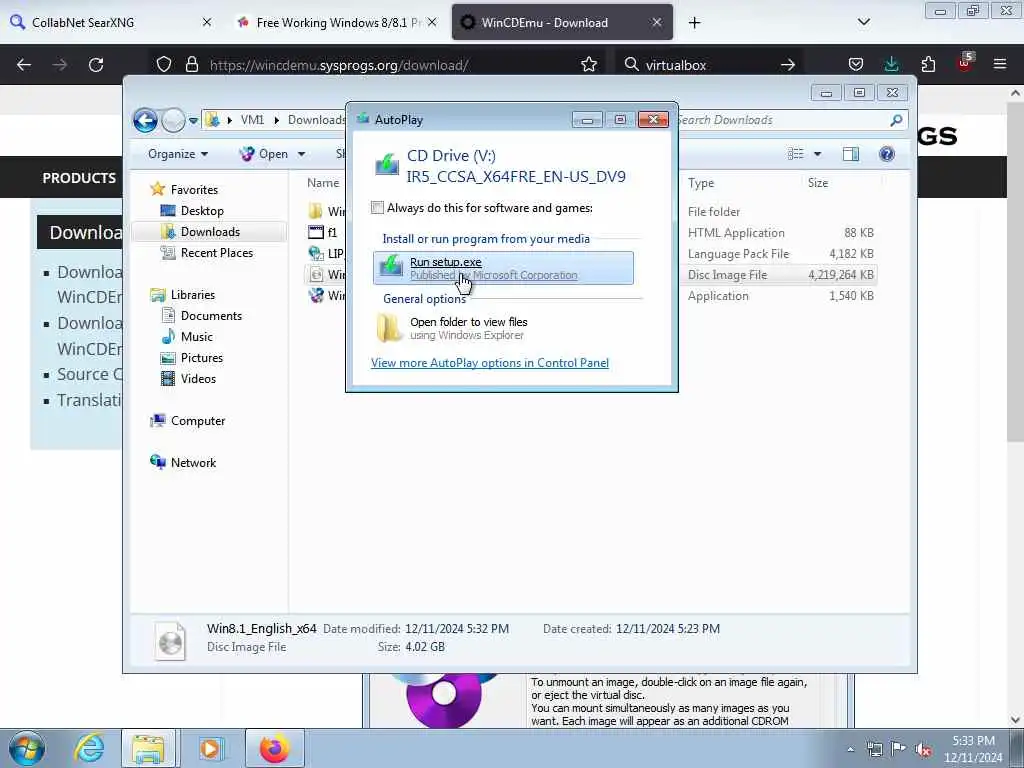1024x768 pixels.
Task: Click the search go arrow
Action: [x=788, y=65]
